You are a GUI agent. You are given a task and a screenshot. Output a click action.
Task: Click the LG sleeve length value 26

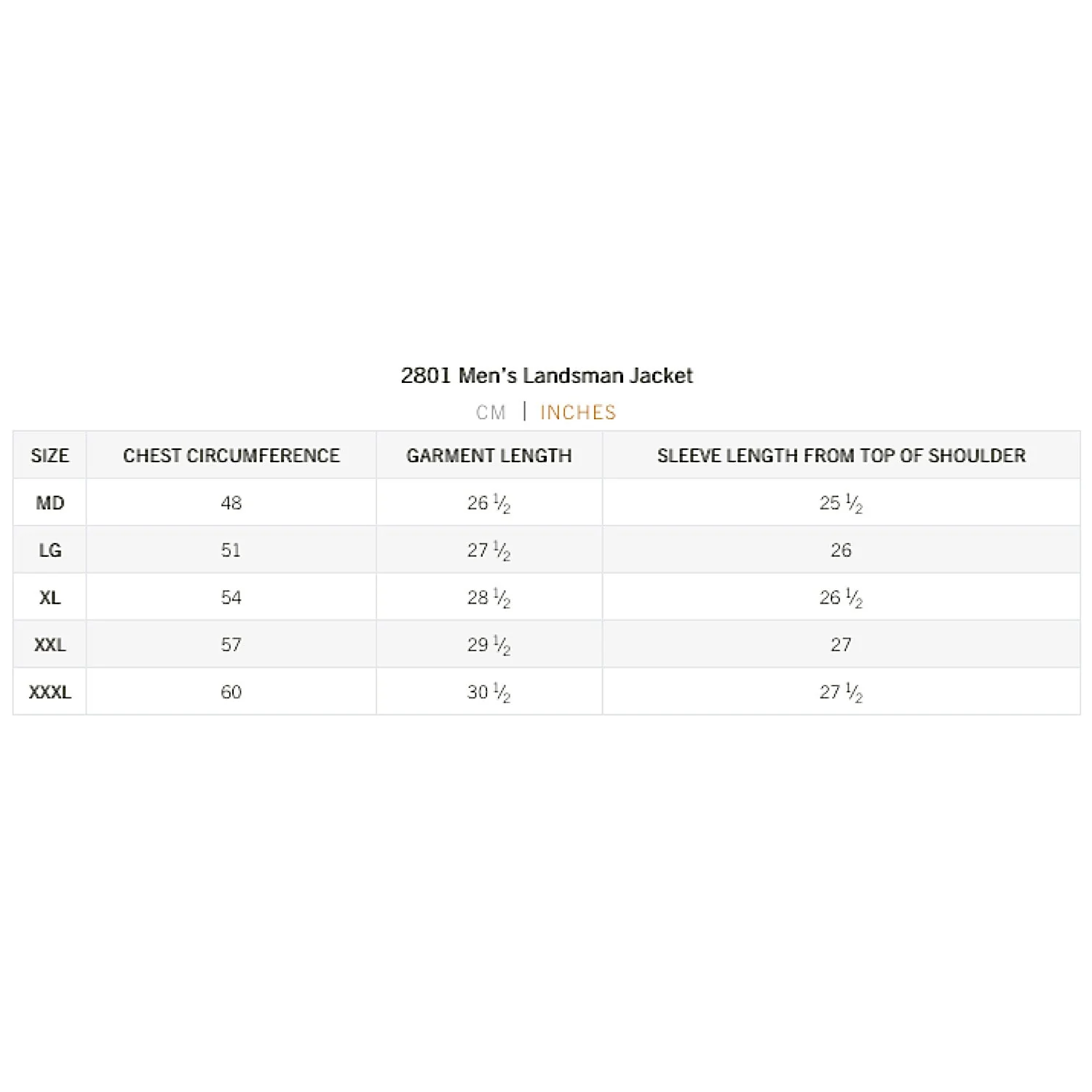tap(841, 550)
